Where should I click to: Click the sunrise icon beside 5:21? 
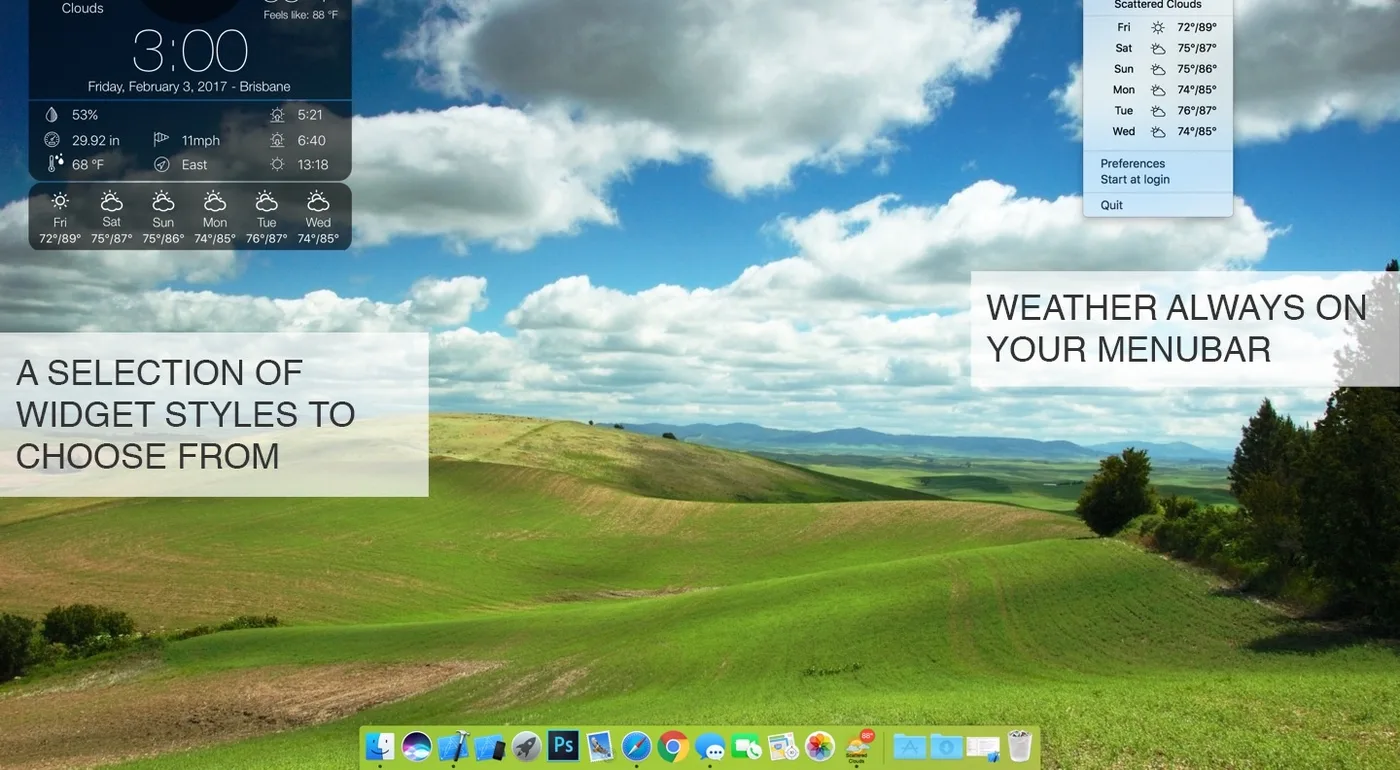[277, 115]
